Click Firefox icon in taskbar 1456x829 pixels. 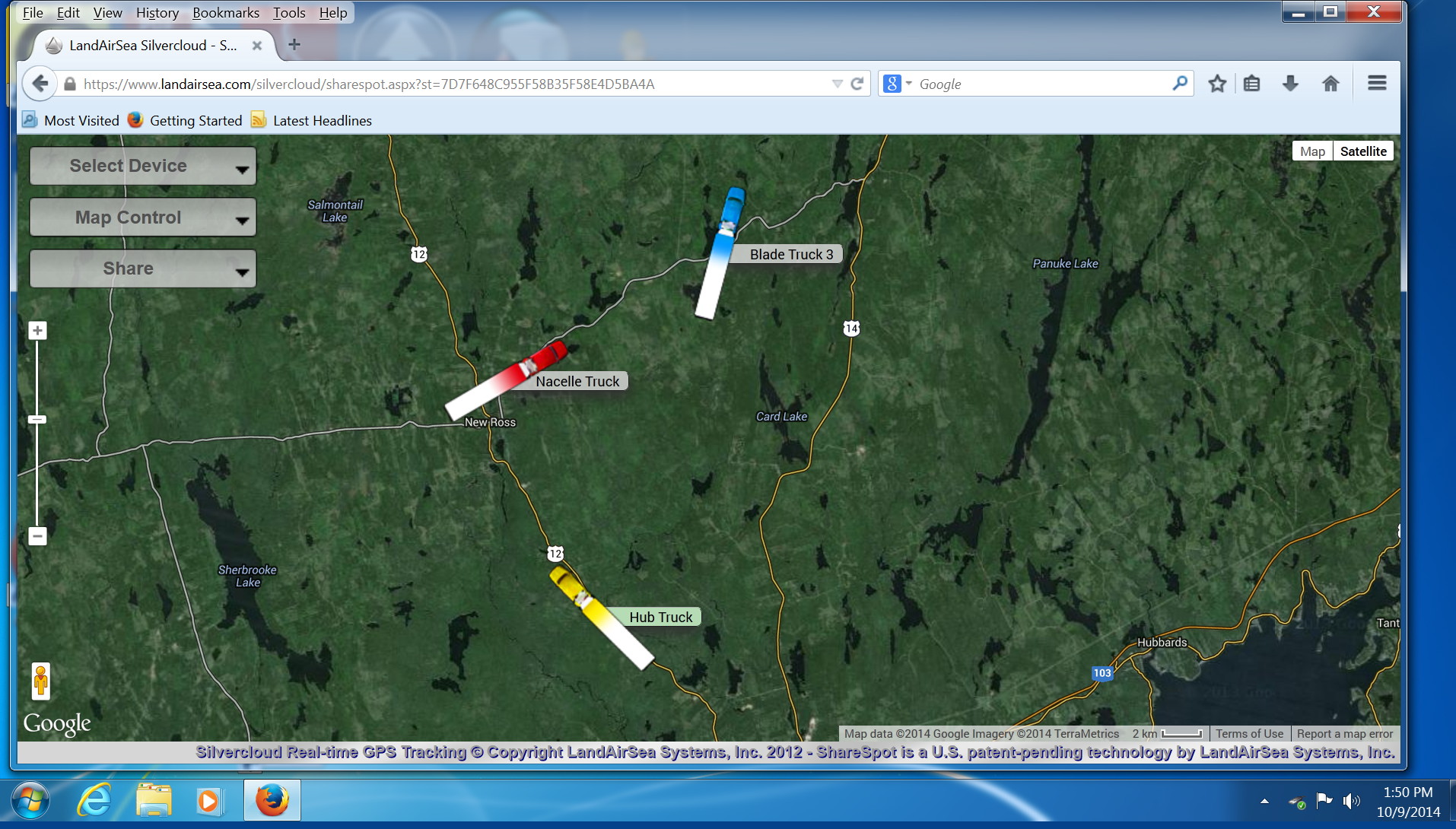pyautogui.click(x=272, y=800)
